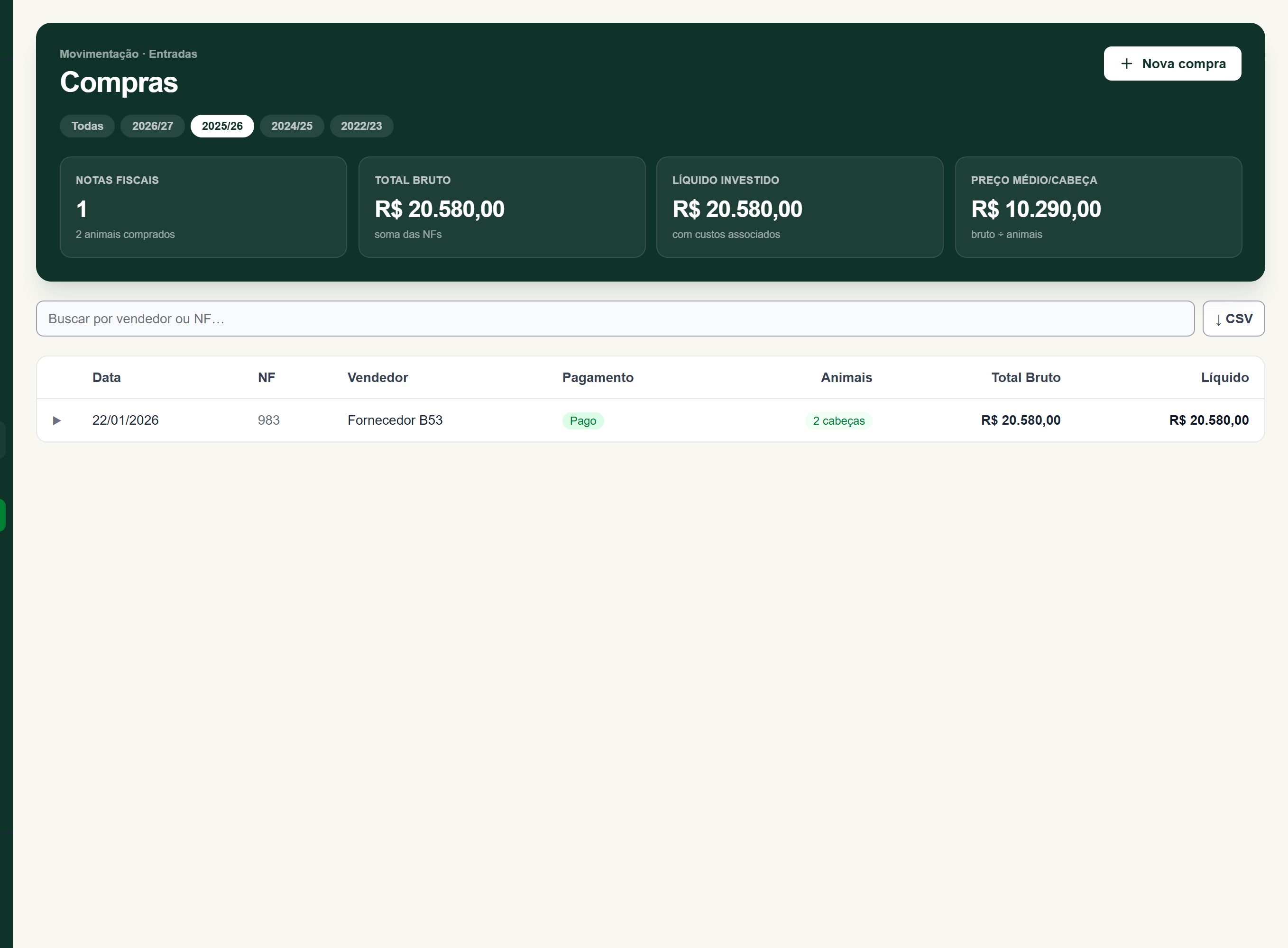This screenshot has height=948, width=1288.
Task: Open the Total Bruto summary card
Action: (502, 207)
